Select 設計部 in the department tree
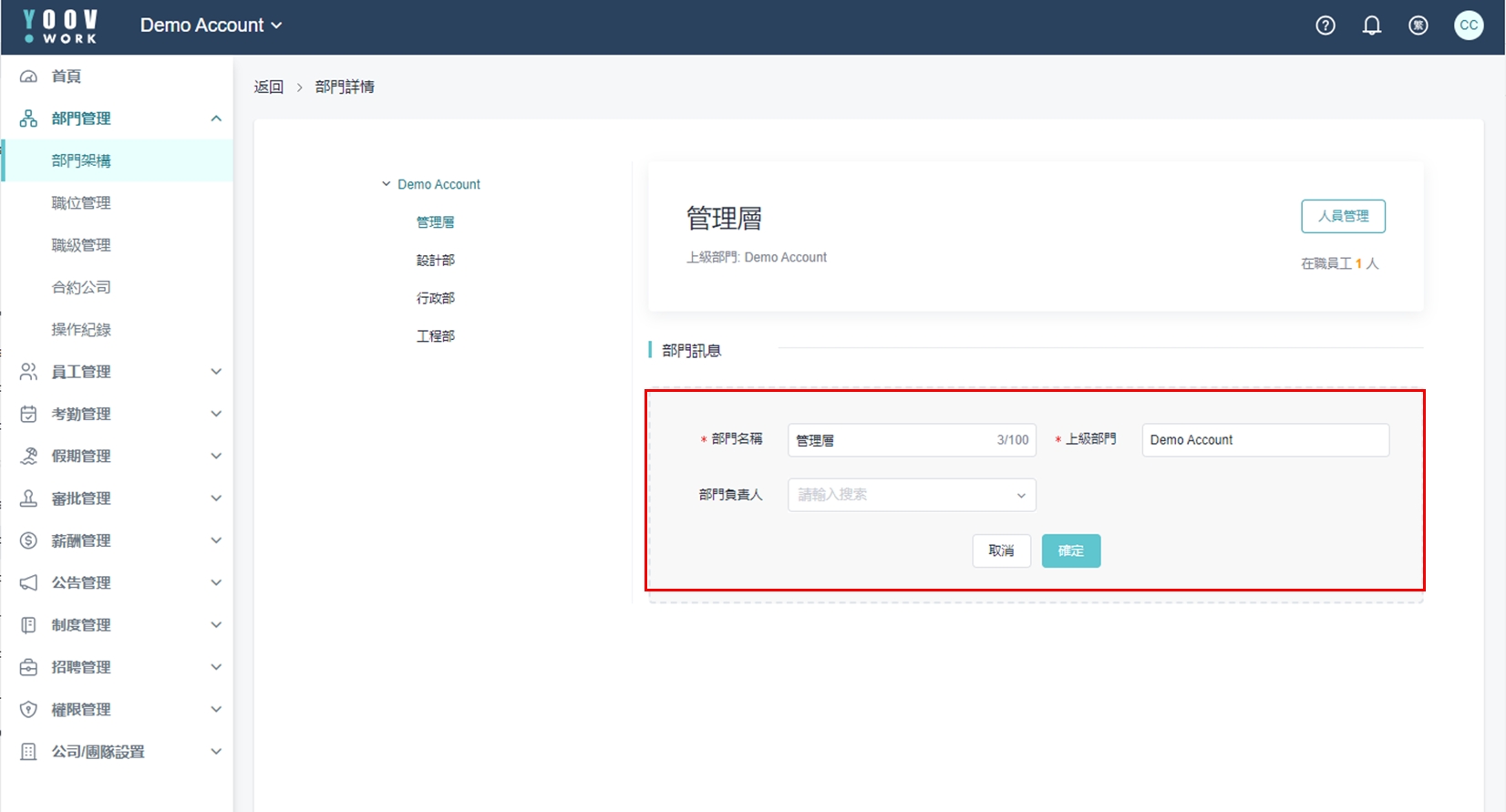Image resolution: width=1506 pixels, height=812 pixels. point(435,261)
